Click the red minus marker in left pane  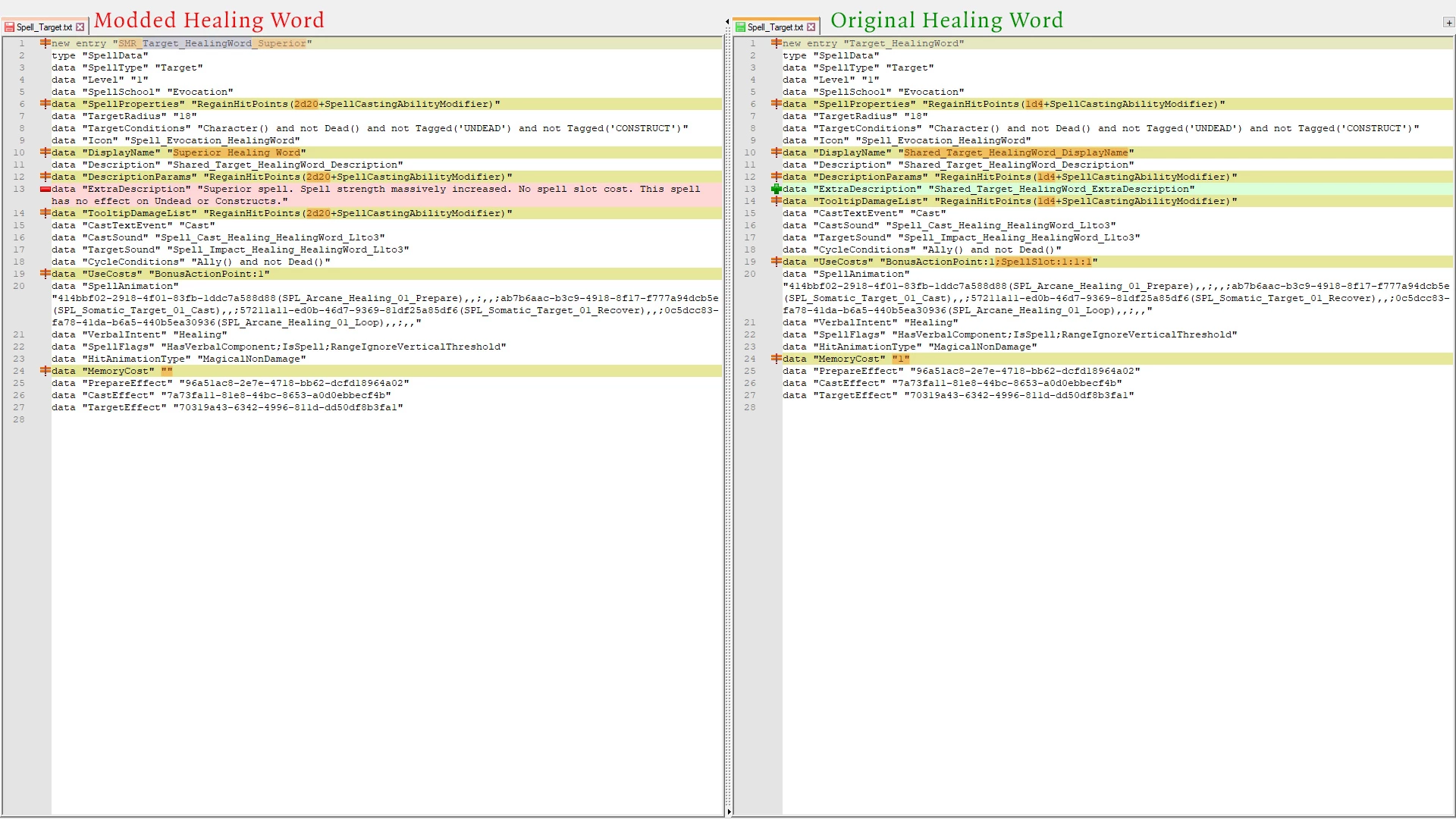(x=45, y=189)
